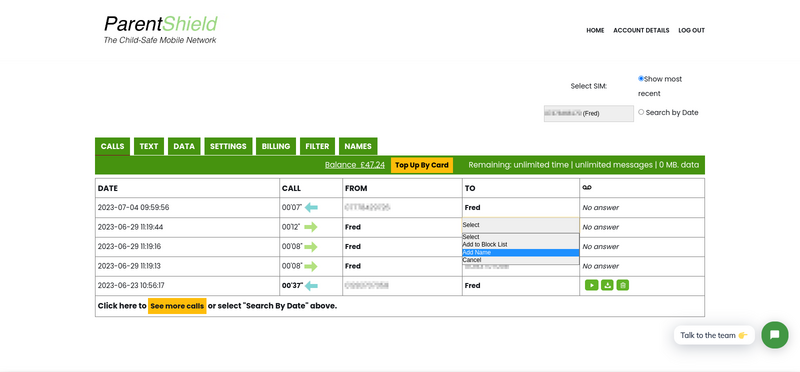Viewport: 800px width, 372px height.
Task: Click the ParentShield logo
Action: [161, 29]
